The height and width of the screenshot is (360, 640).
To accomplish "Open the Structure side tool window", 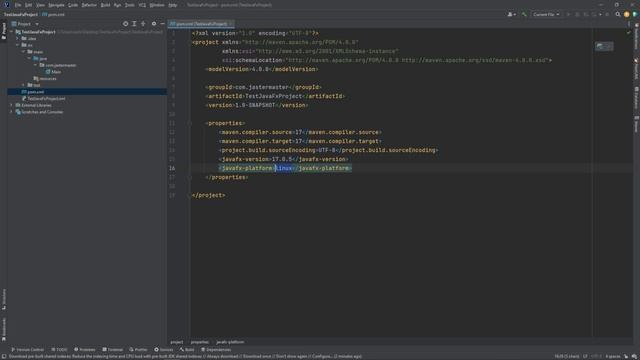I will pyautogui.click(x=4, y=299).
